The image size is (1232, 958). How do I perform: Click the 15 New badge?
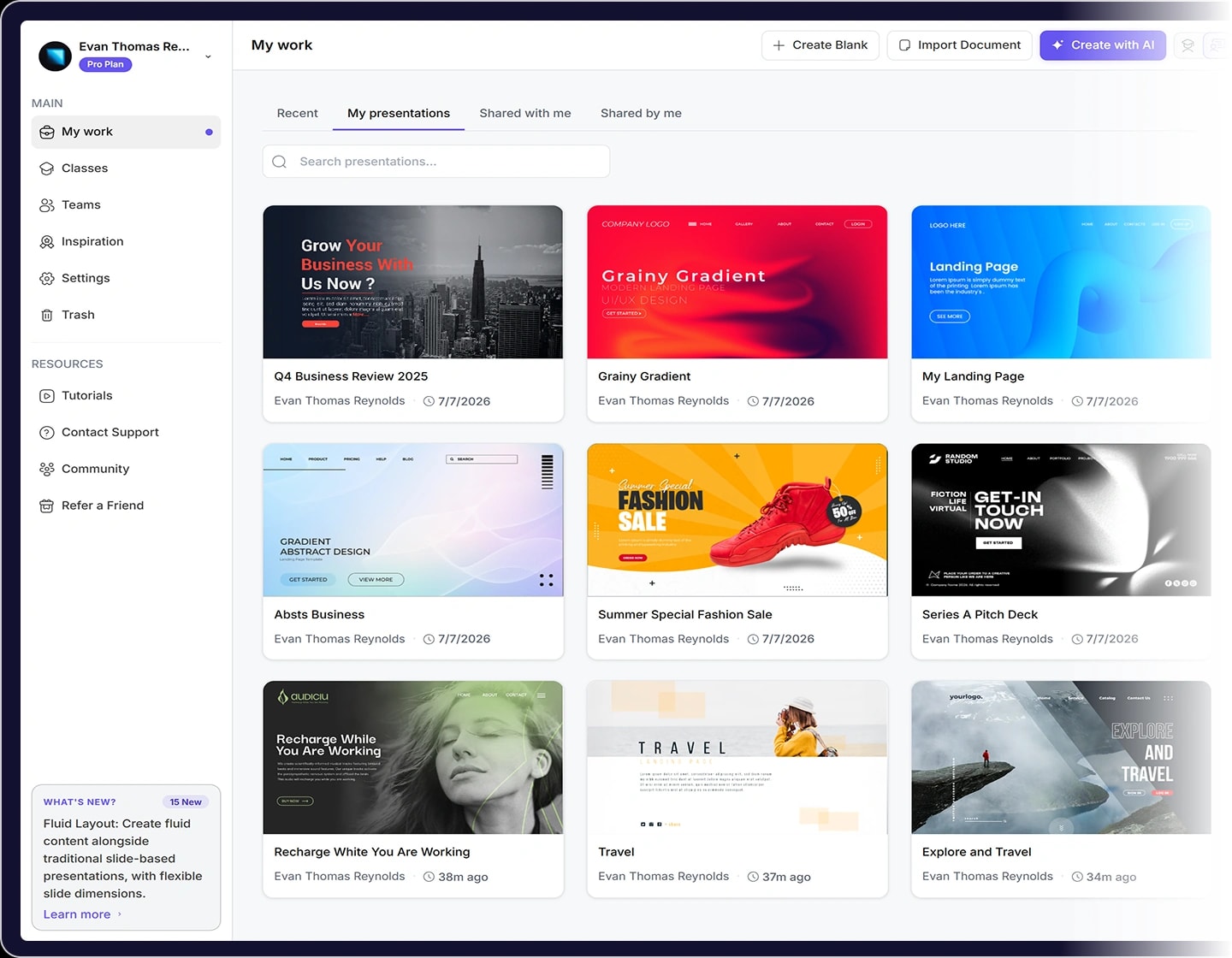click(x=186, y=802)
